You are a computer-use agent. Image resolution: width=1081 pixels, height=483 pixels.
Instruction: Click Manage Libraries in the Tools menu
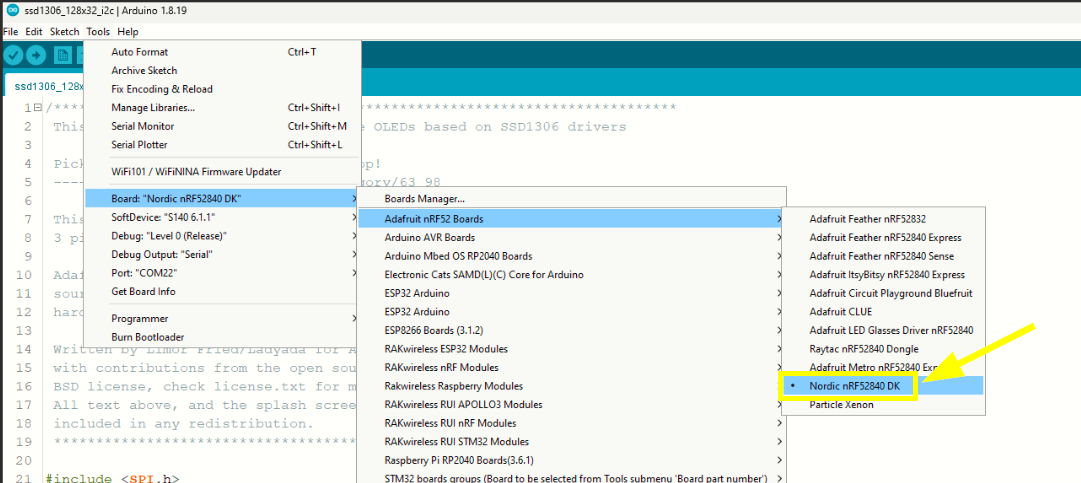click(153, 108)
